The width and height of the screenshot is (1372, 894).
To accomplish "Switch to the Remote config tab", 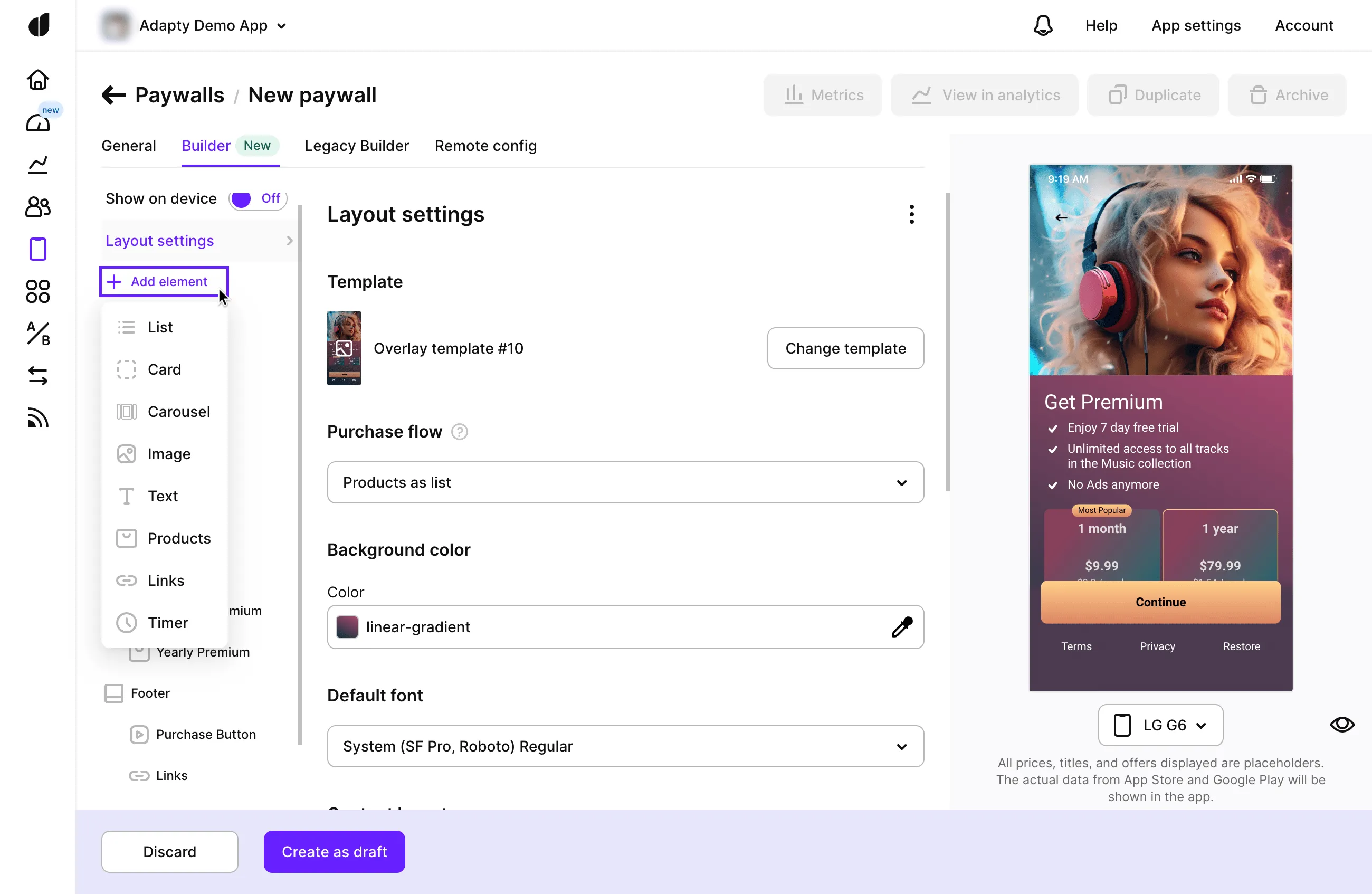I will 485,146.
